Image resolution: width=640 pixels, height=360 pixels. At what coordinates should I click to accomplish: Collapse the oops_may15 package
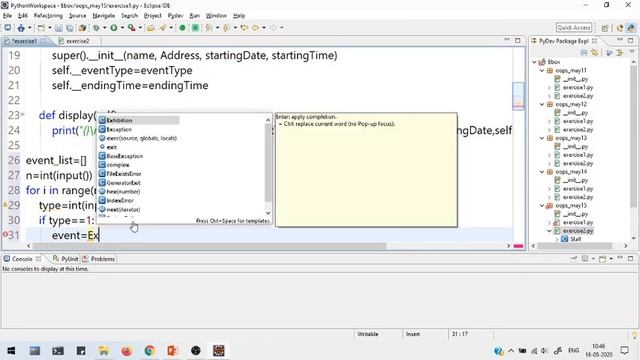pyautogui.click(x=542, y=206)
